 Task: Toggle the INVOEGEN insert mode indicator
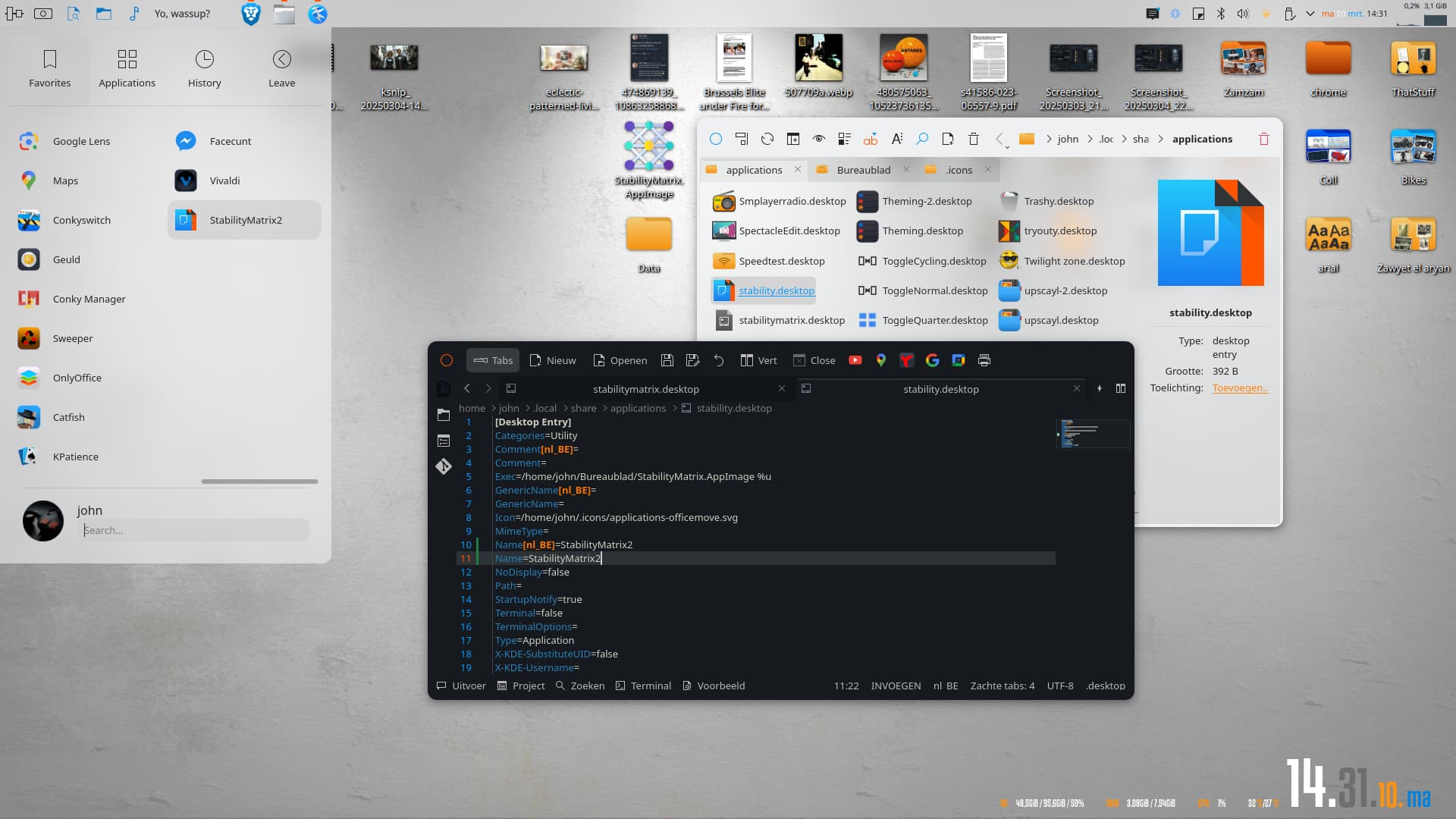(896, 686)
